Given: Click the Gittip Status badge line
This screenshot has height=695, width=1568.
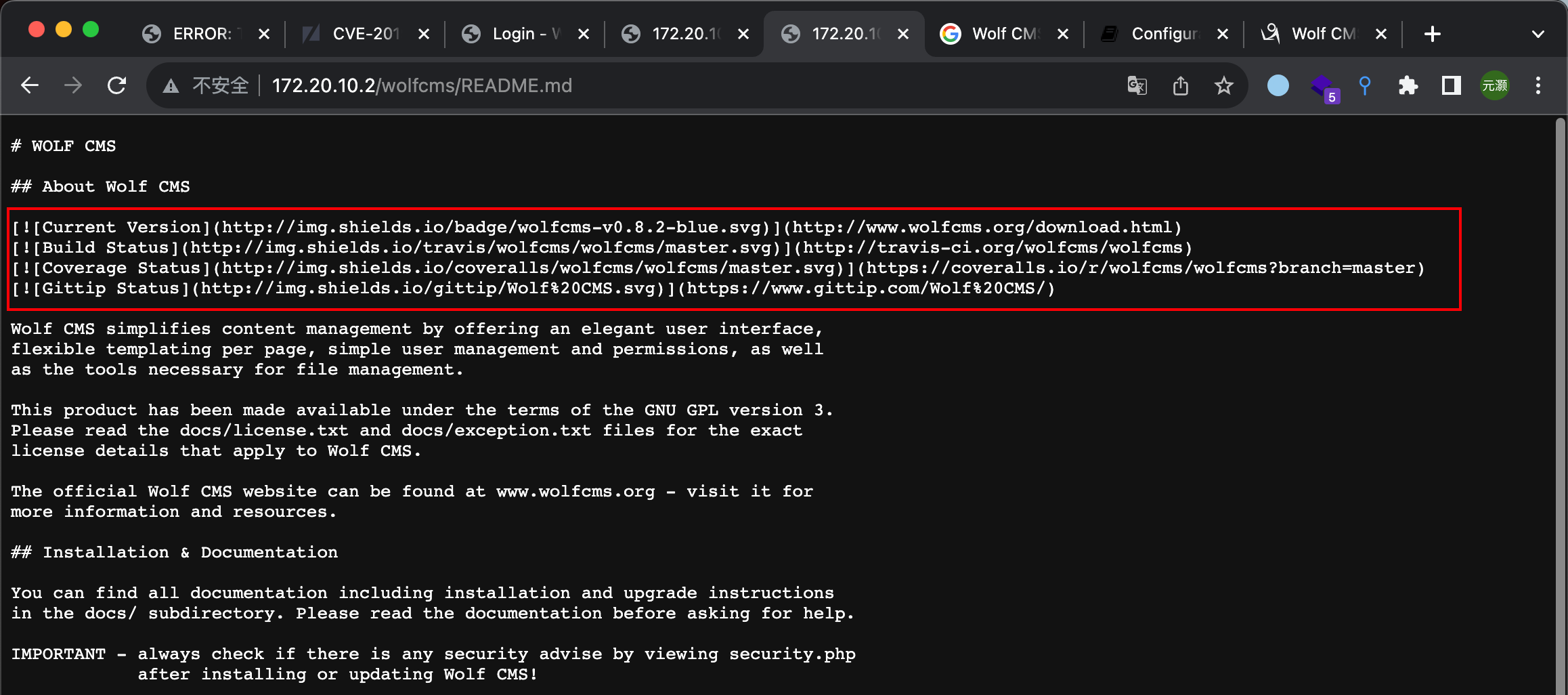Looking at the screenshot, I should click(533, 289).
